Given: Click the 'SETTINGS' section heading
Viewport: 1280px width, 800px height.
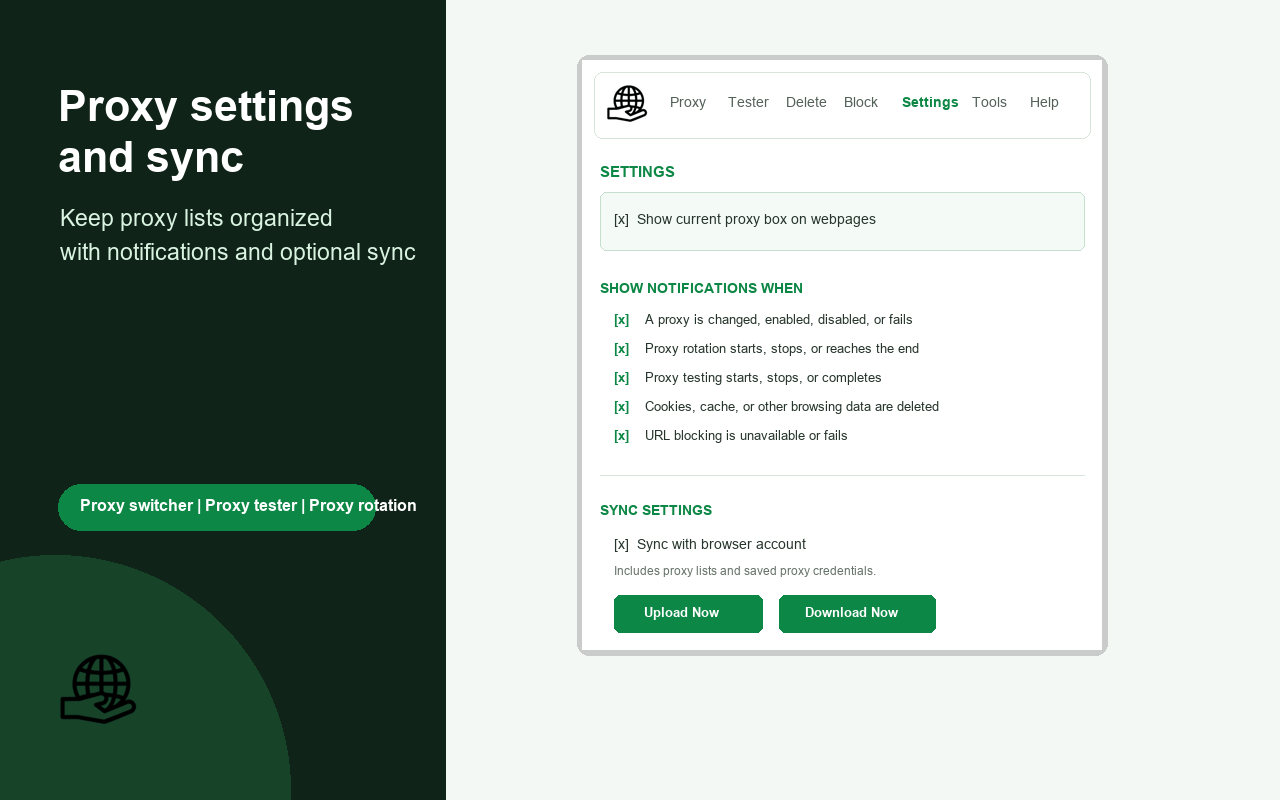Looking at the screenshot, I should 637,172.
